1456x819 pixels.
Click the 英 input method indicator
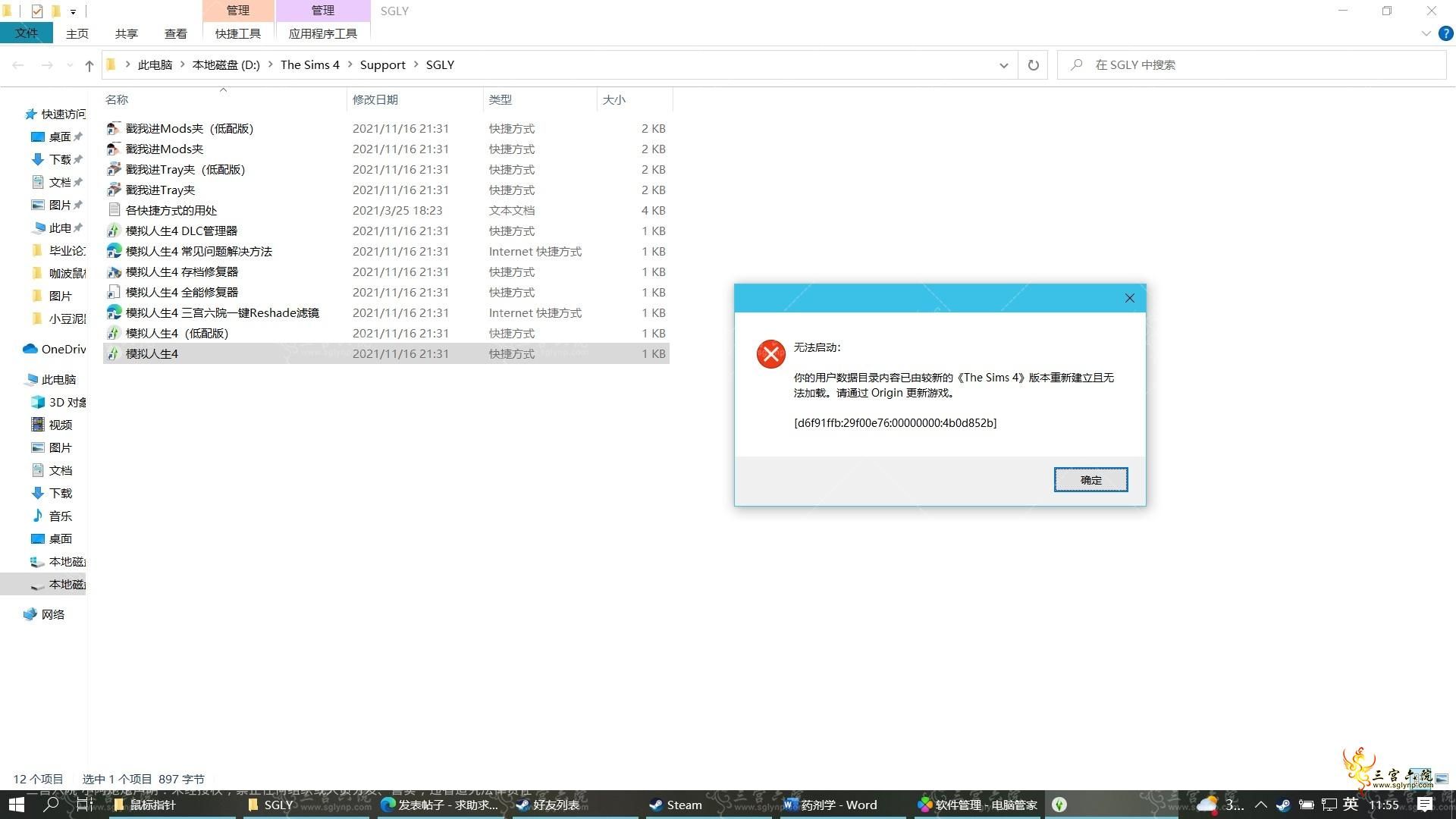click(x=1351, y=805)
